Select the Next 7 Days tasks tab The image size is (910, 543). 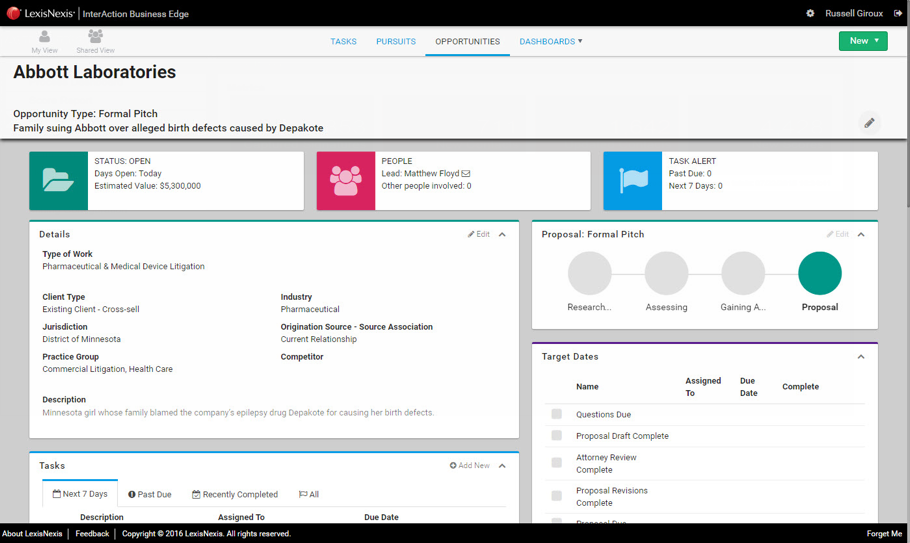[80, 494]
